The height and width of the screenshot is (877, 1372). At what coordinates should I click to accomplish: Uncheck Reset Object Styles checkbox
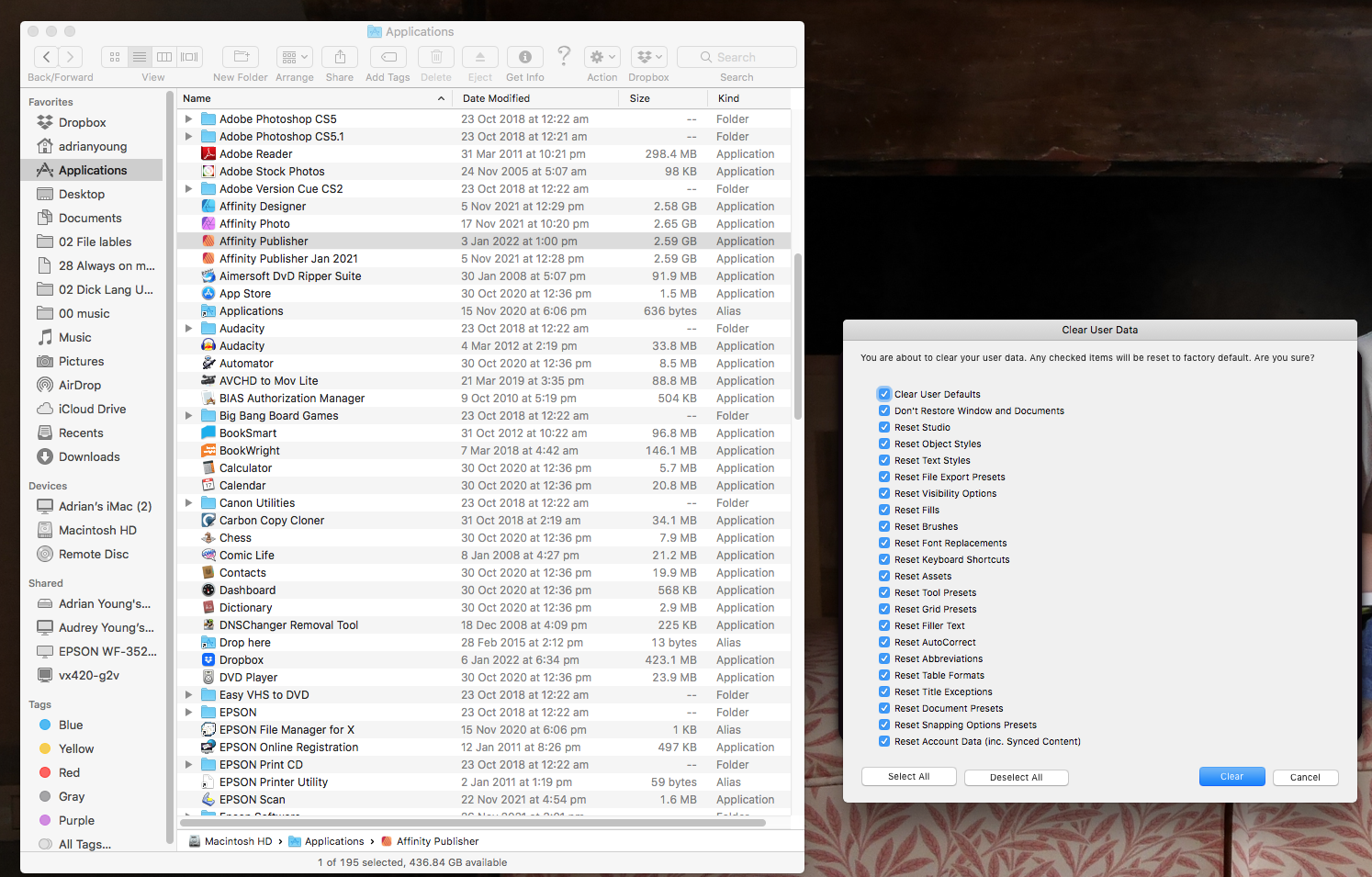pos(884,444)
